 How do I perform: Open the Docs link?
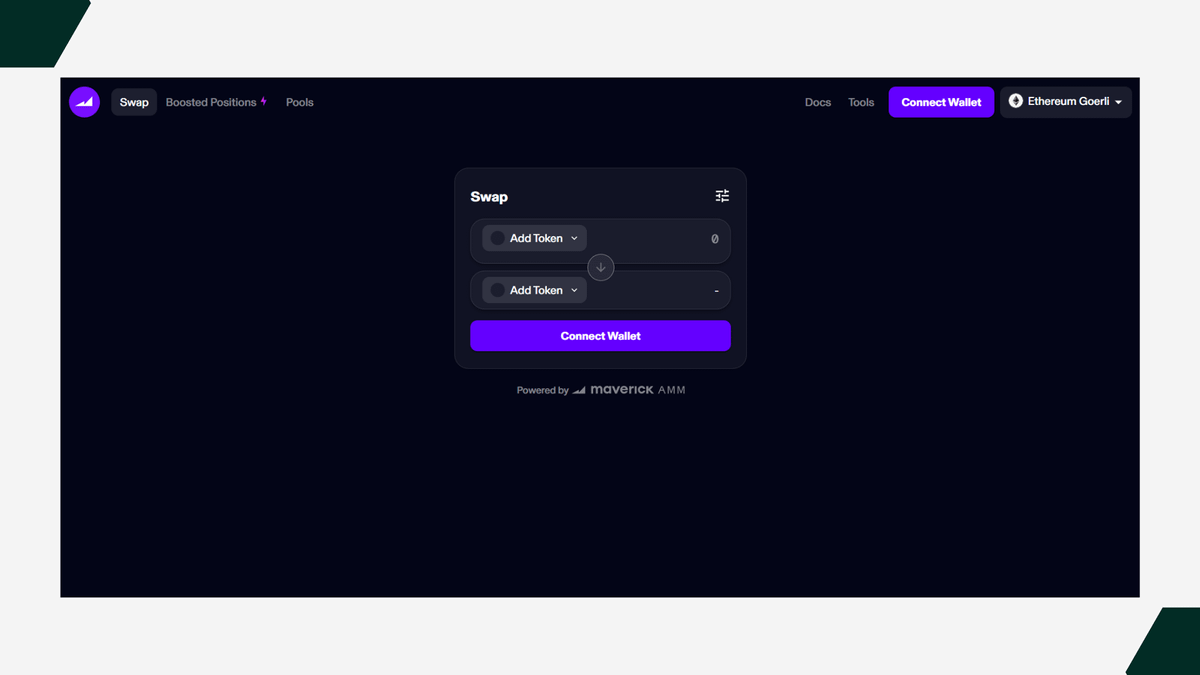818,102
